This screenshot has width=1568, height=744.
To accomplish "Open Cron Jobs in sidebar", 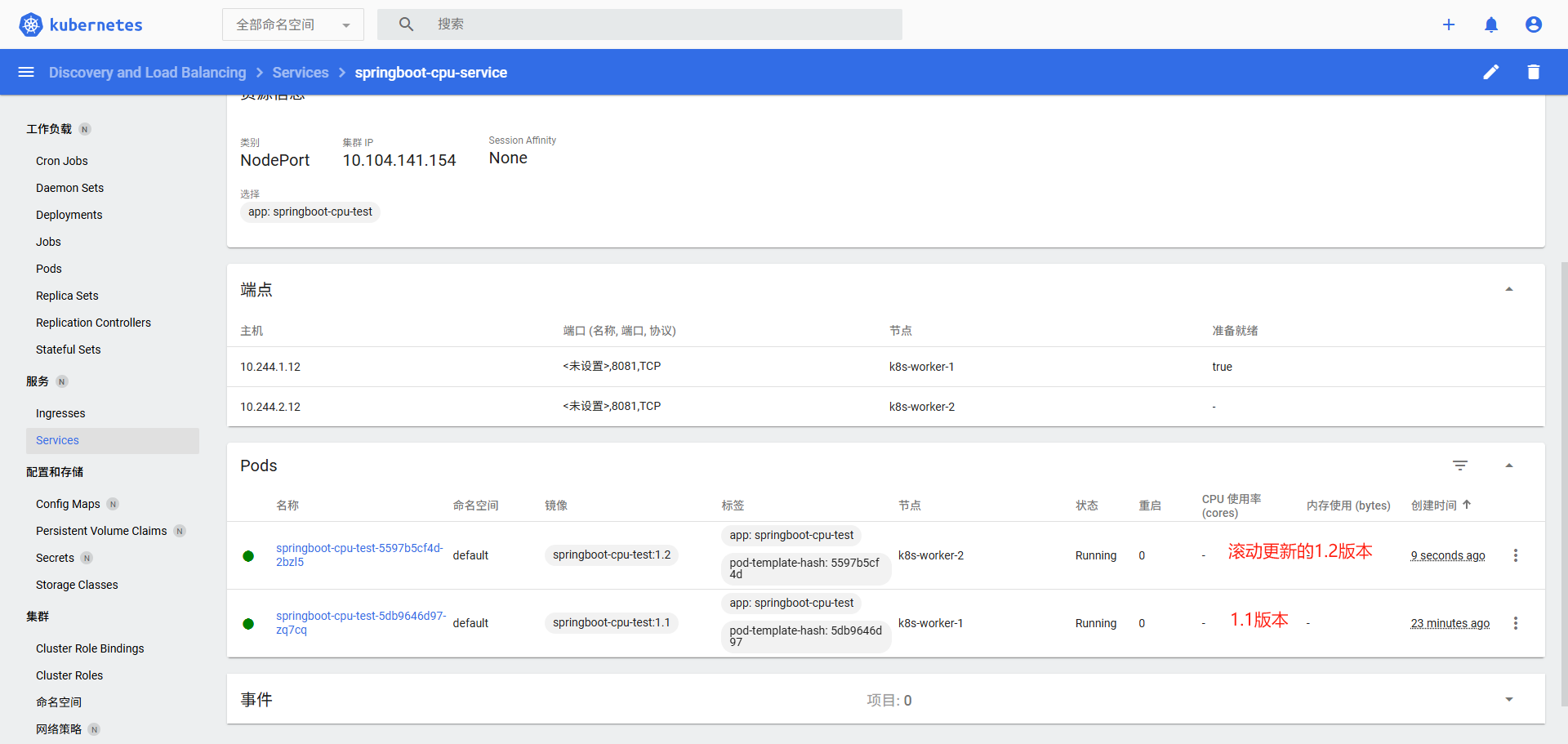I will click(x=62, y=161).
